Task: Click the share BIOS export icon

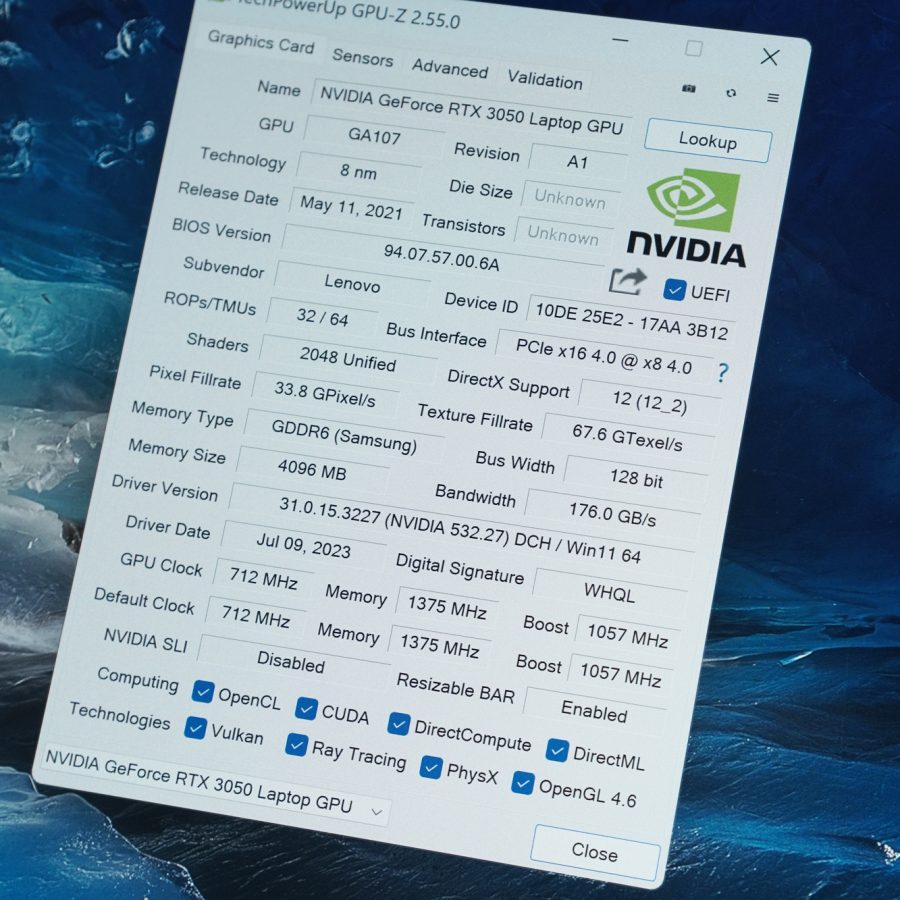Action: [x=627, y=281]
